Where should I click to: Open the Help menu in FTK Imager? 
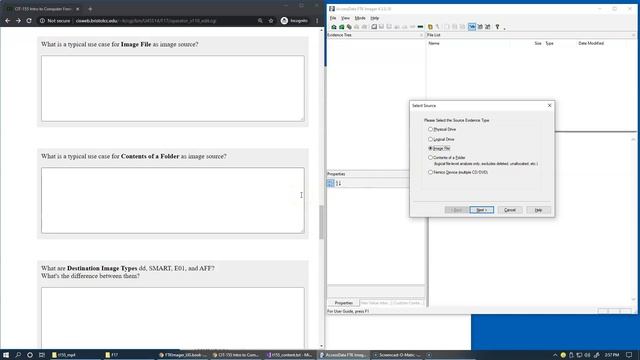[x=375, y=18]
